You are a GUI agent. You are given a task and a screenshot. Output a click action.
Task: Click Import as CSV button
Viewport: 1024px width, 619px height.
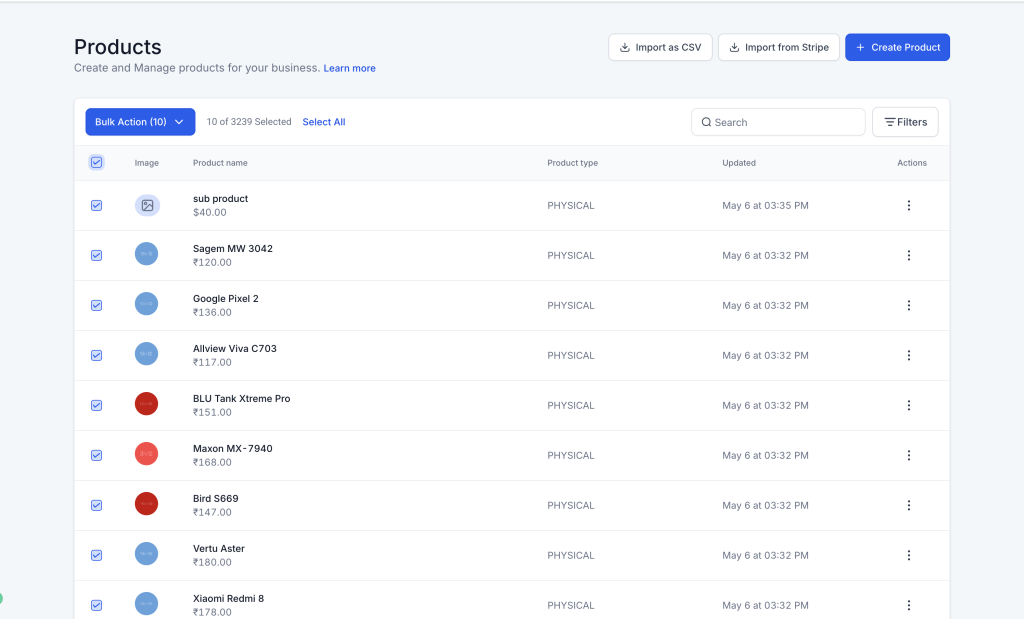click(660, 48)
